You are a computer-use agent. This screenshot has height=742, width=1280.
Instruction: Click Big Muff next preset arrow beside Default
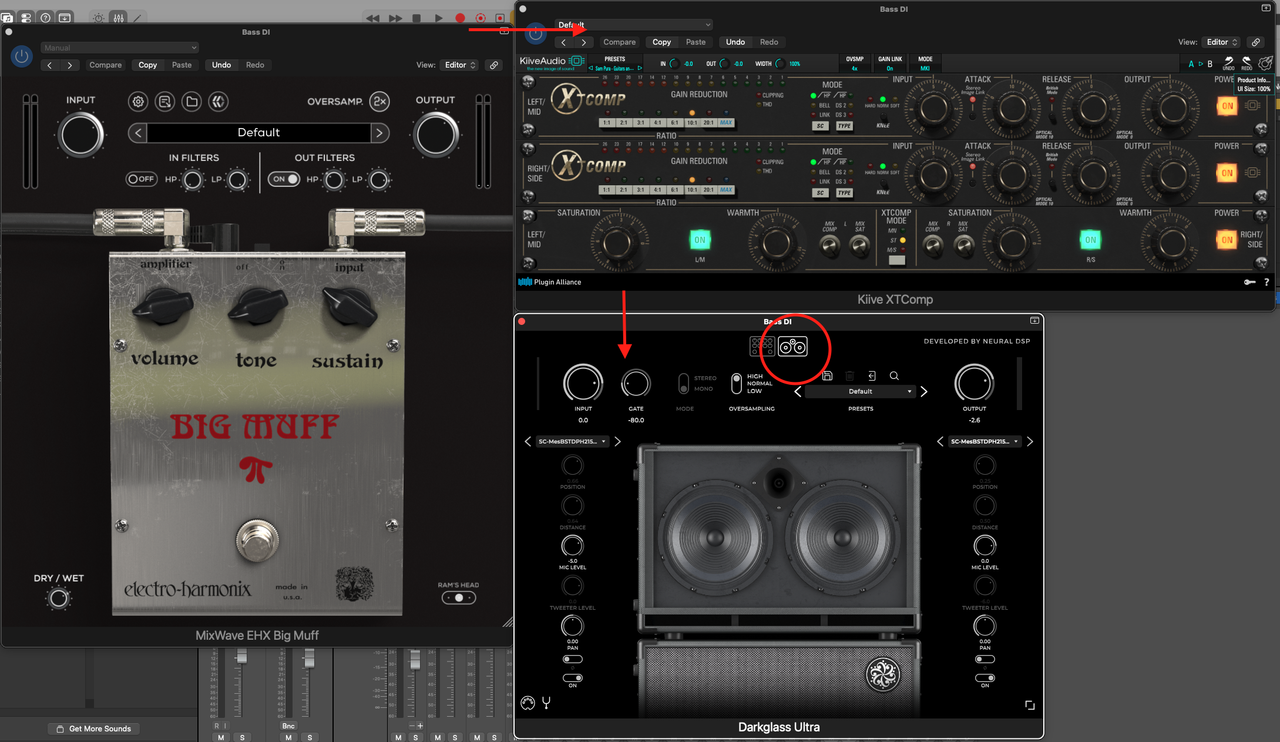(x=379, y=133)
